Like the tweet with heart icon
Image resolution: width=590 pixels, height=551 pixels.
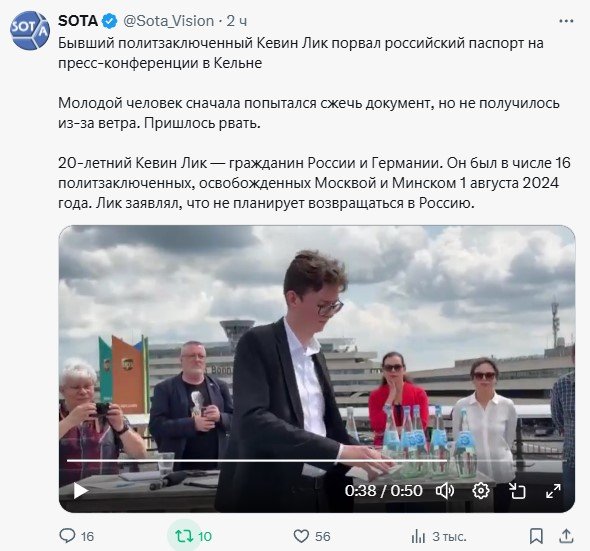(301, 536)
